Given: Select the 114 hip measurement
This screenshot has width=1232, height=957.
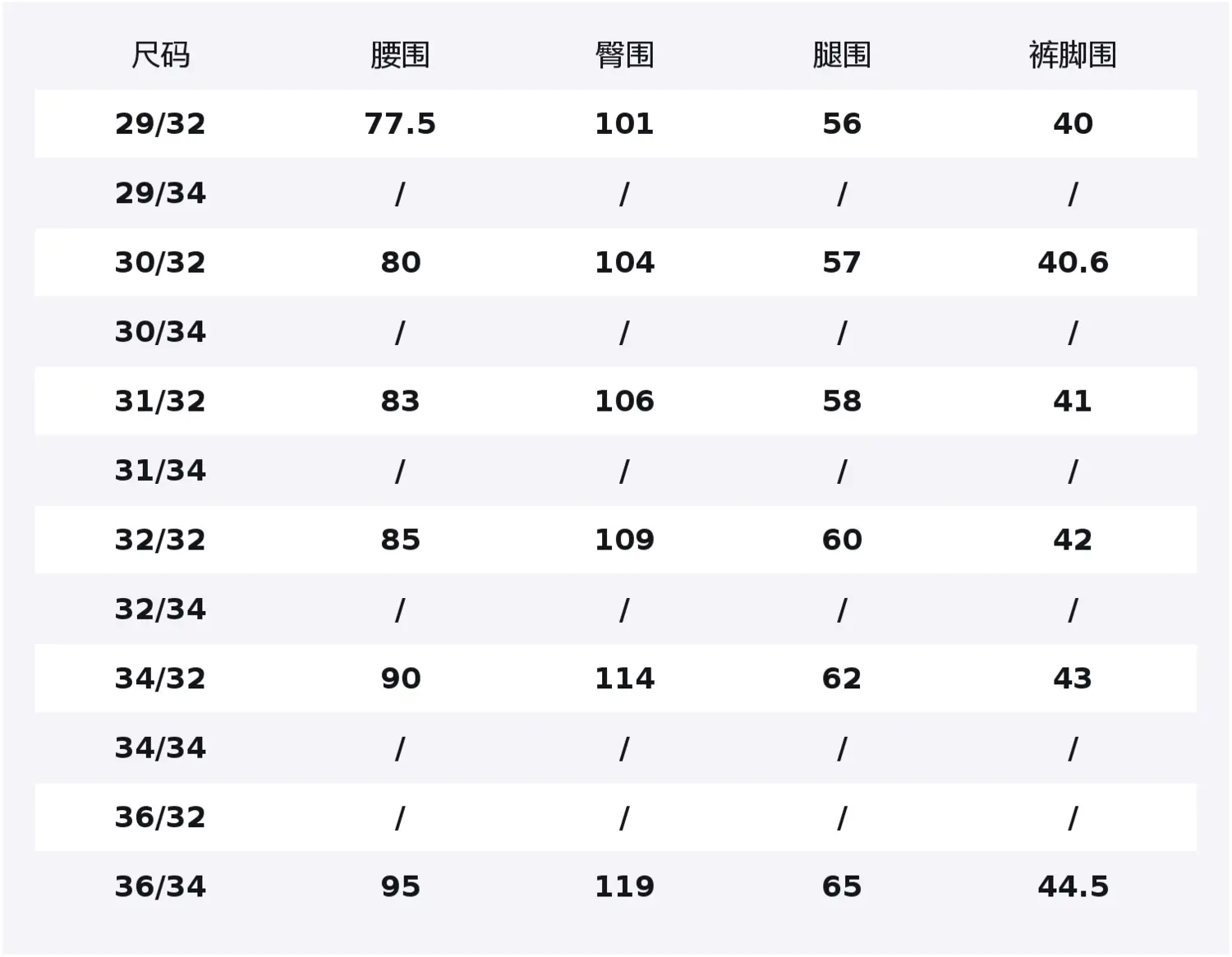Looking at the screenshot, I should pos(624,679).
